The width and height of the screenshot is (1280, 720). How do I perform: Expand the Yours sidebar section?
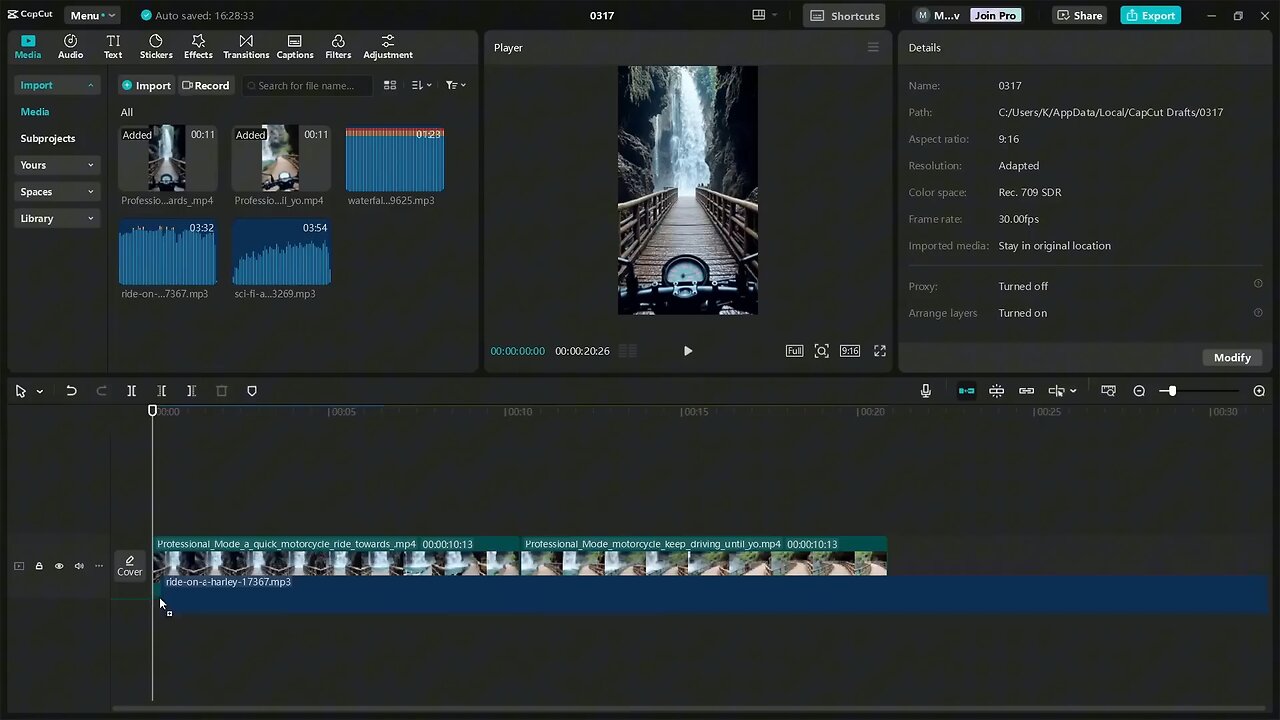click(57, 165)
